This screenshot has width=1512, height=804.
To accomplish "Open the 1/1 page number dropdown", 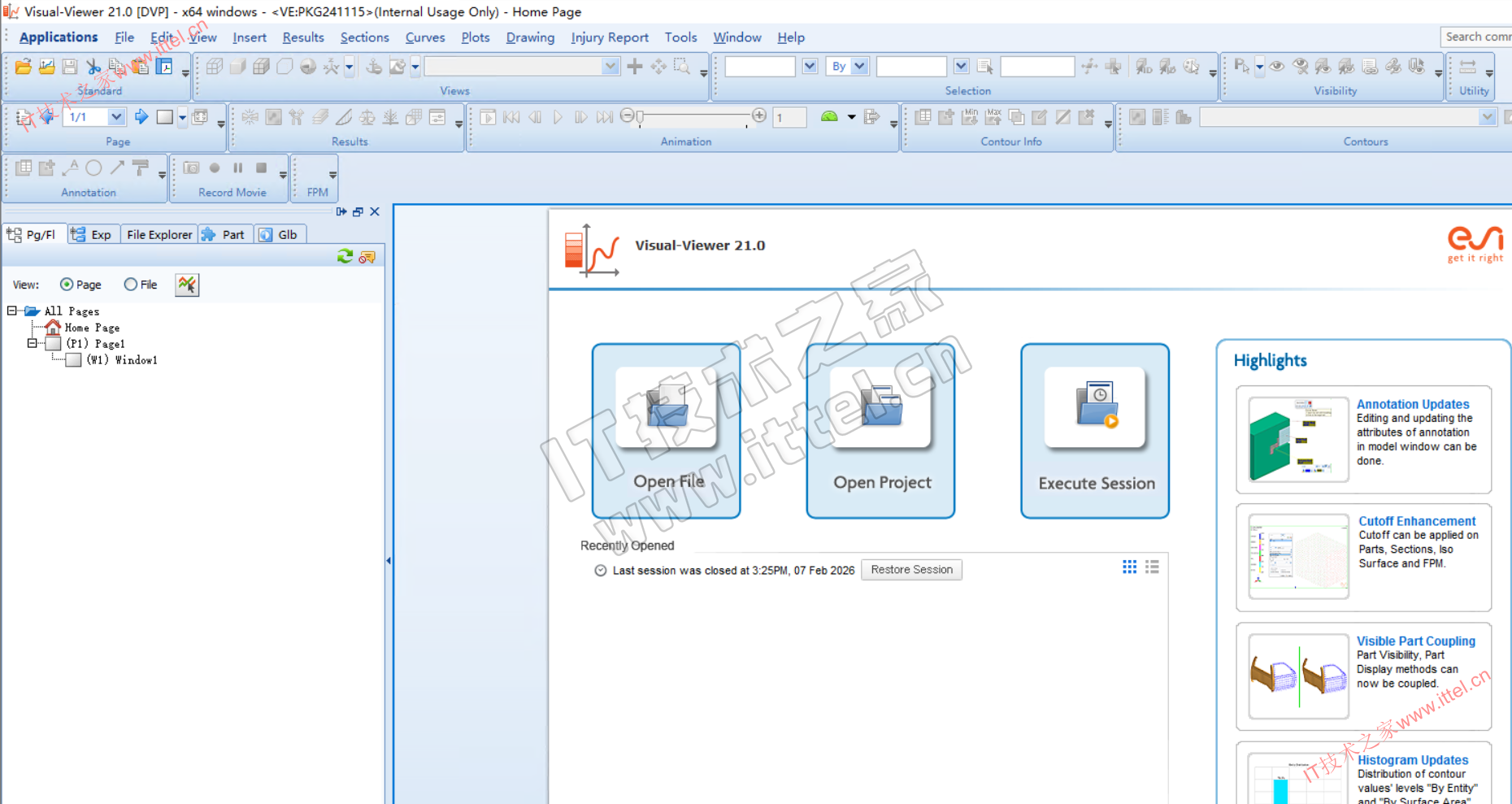I will pyautogui.click(x=116, y=117).
